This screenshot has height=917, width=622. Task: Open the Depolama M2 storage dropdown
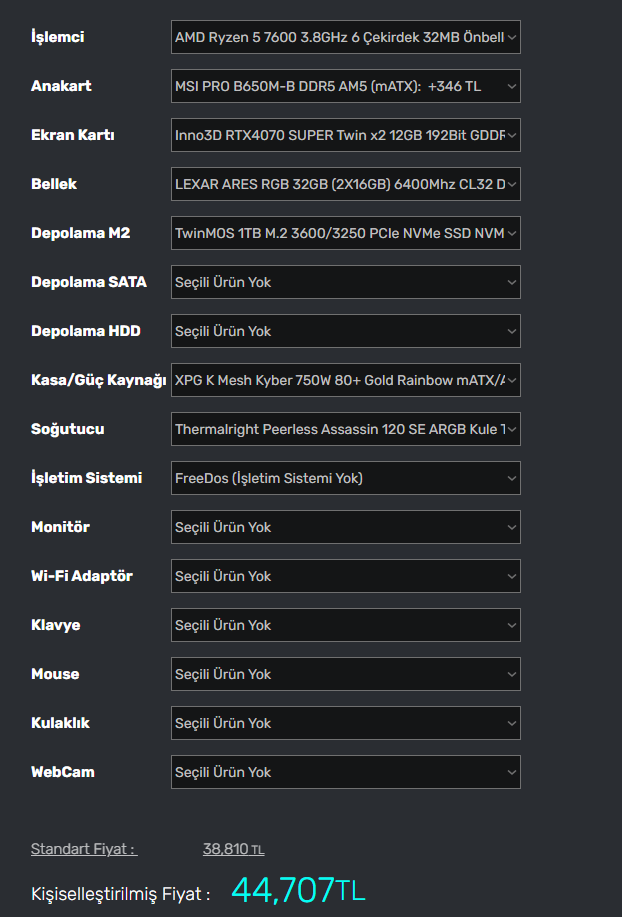click(x=345, y=233)
